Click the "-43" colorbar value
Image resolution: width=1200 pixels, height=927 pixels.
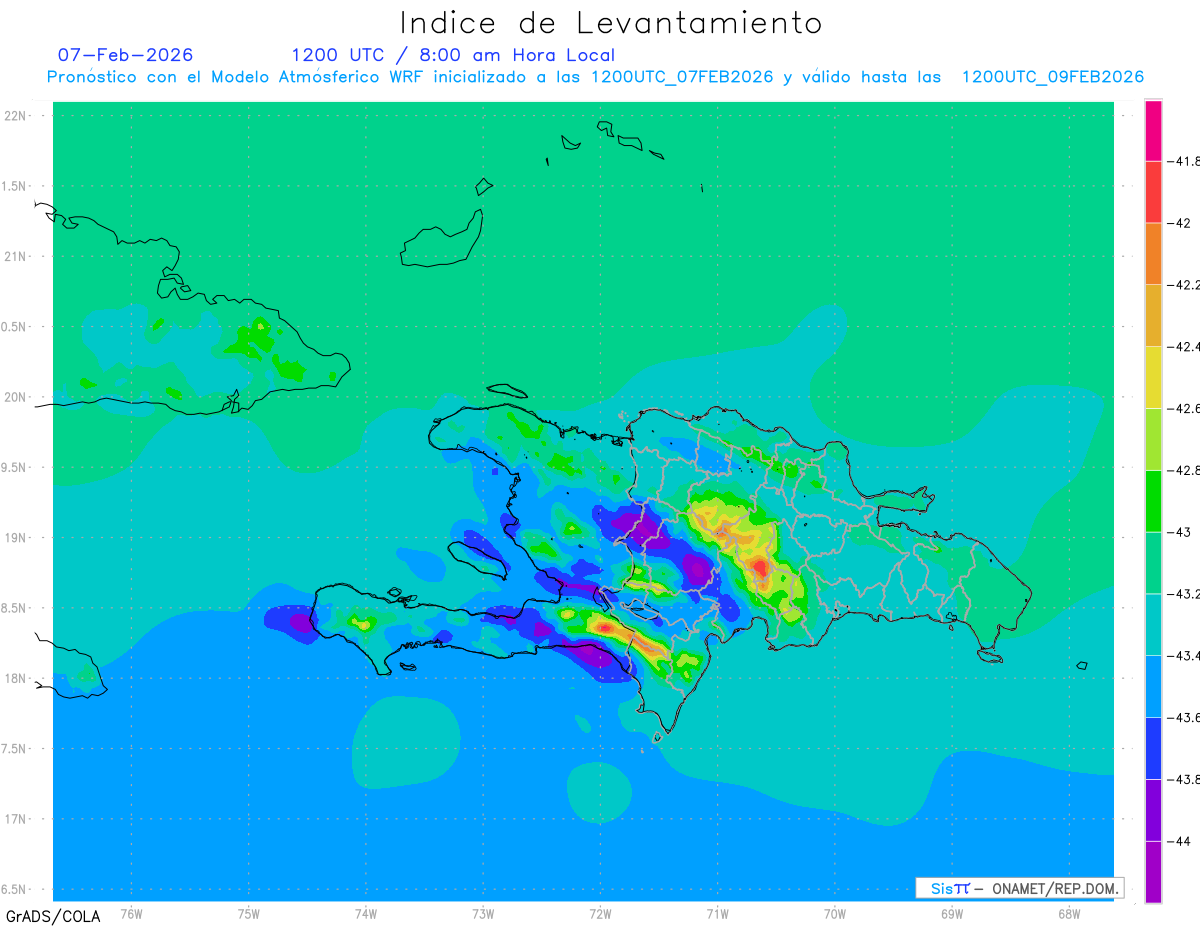[x=1180, y=532]
